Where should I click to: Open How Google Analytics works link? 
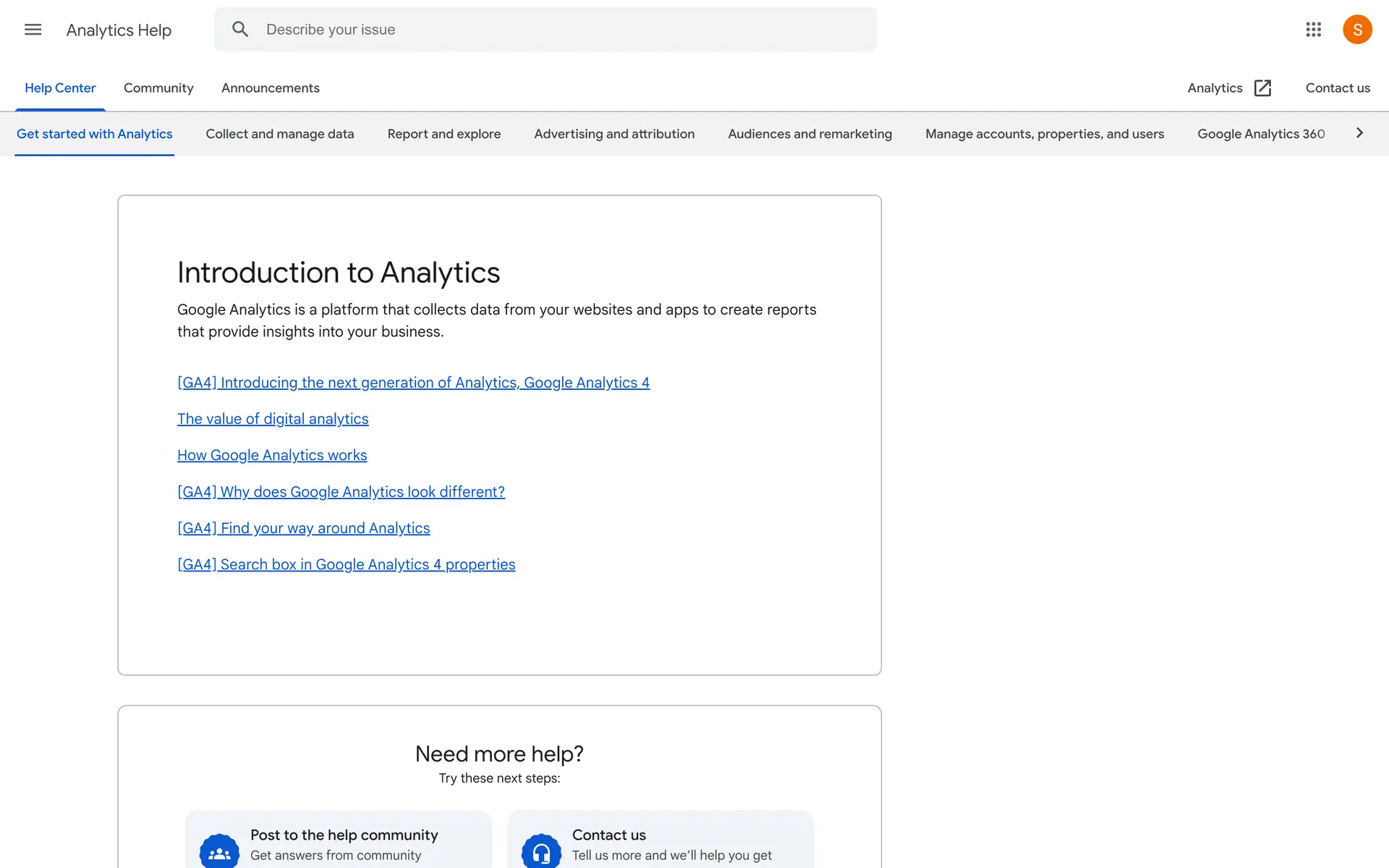click(x=272, y=455)
